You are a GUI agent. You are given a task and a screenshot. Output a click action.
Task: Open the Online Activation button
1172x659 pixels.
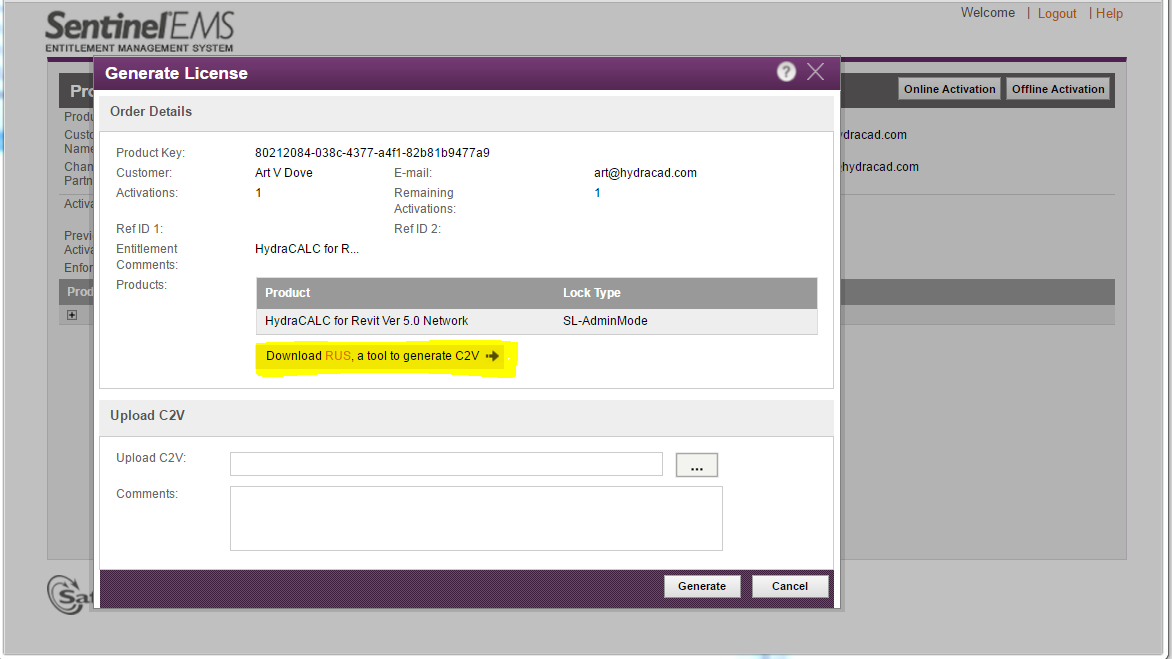pyautogui.click(x=949, y=89)
